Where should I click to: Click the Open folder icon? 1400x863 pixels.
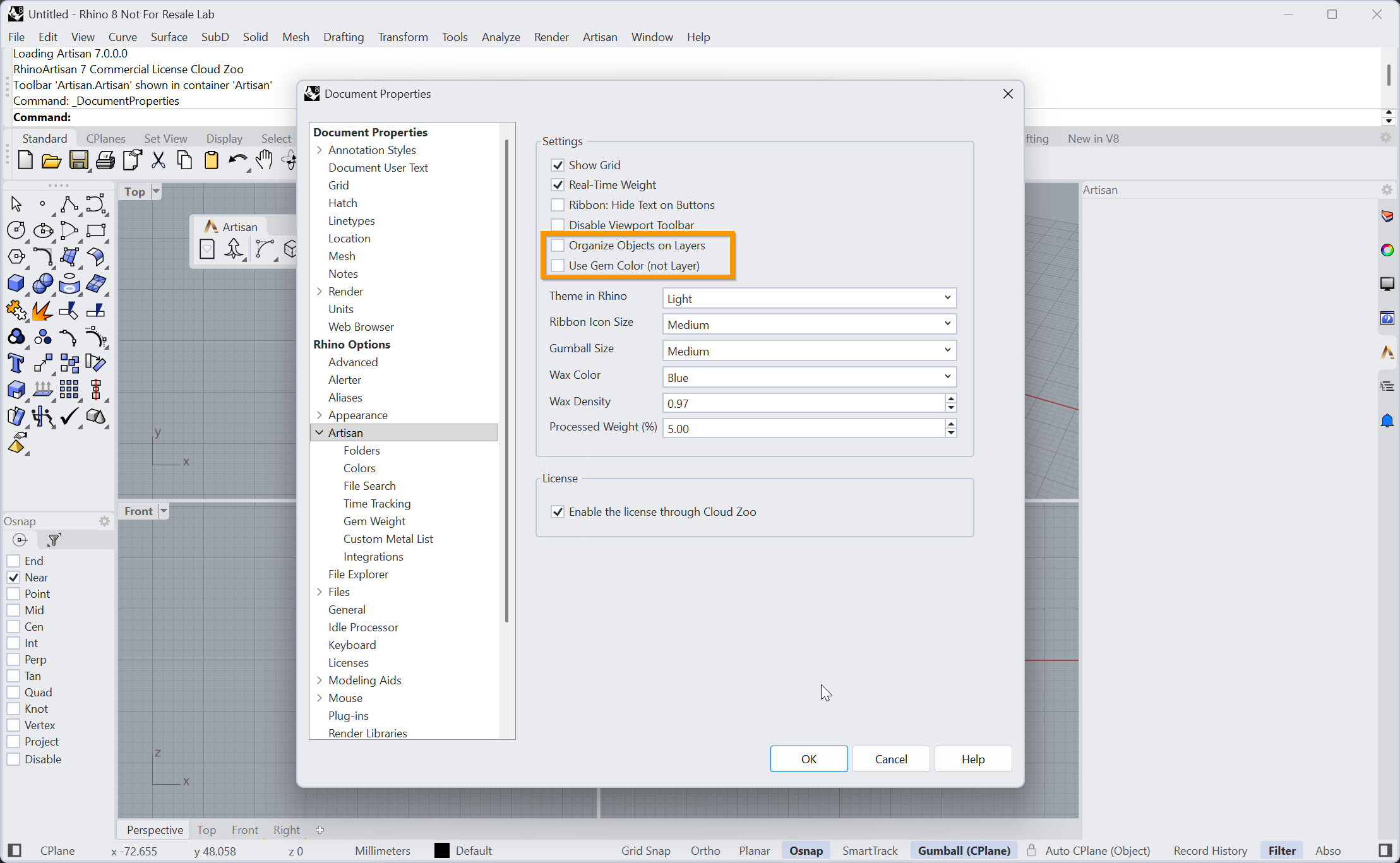click(x=51, y=160)
